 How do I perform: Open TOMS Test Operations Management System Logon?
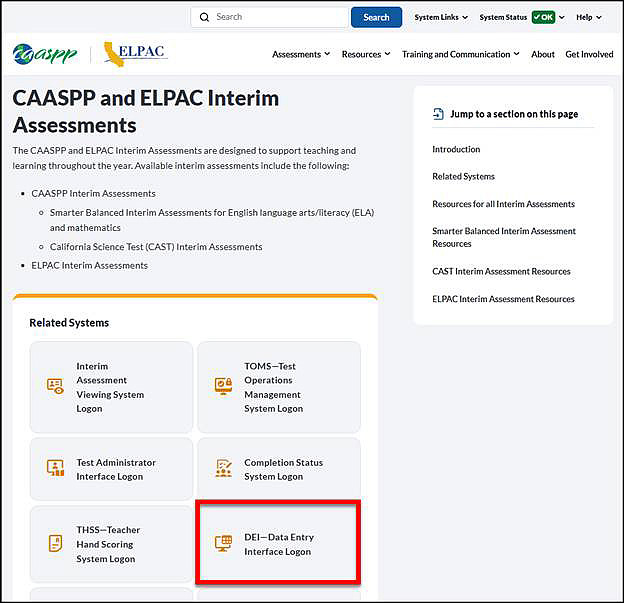pos(279,387)
